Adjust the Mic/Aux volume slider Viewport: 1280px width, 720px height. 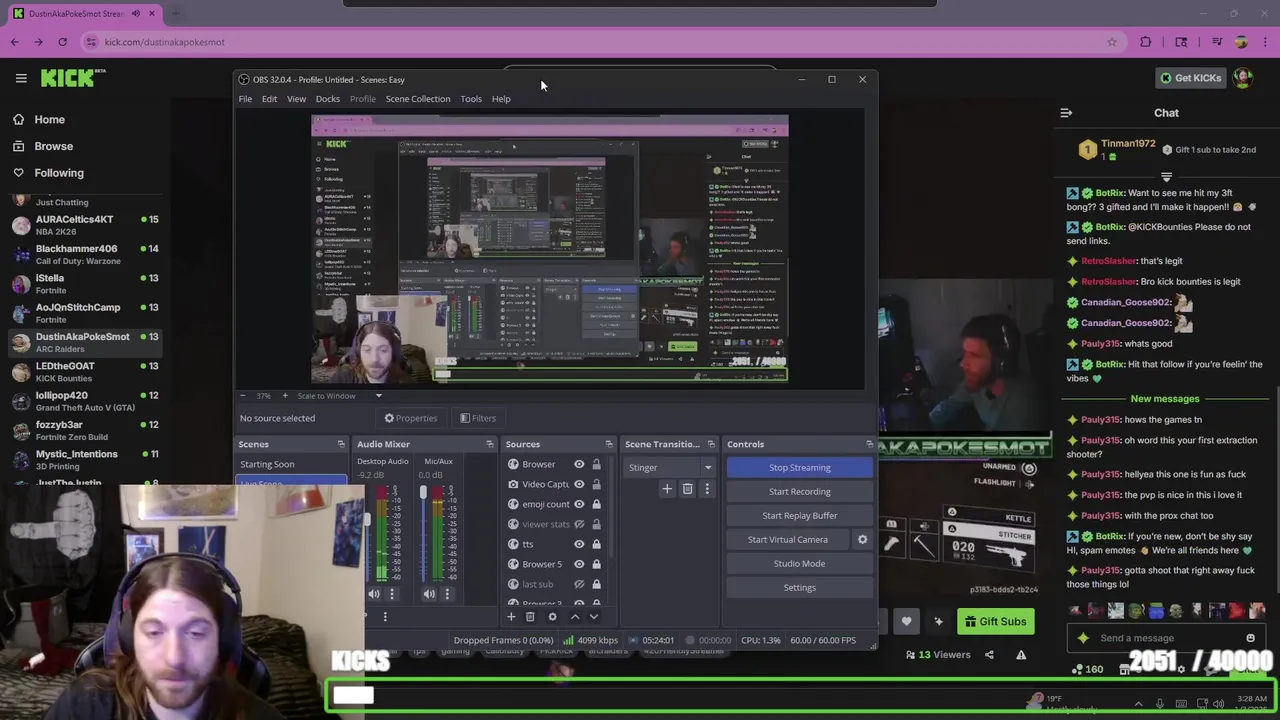423,491
